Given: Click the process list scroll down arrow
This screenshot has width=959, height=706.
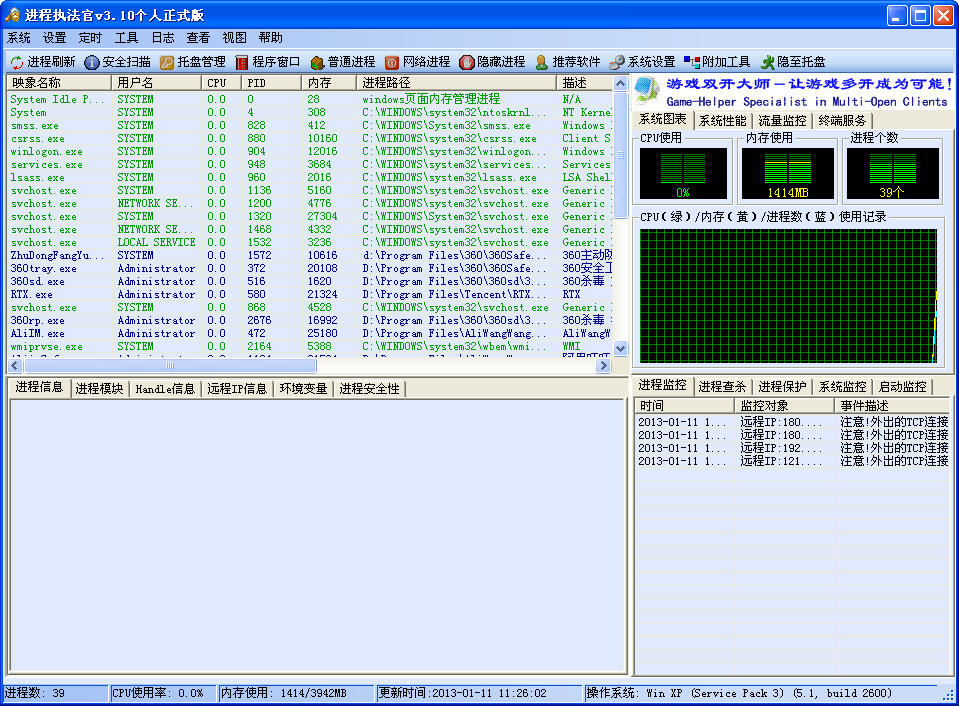Looking at the screenshot, I should [620, 349].
